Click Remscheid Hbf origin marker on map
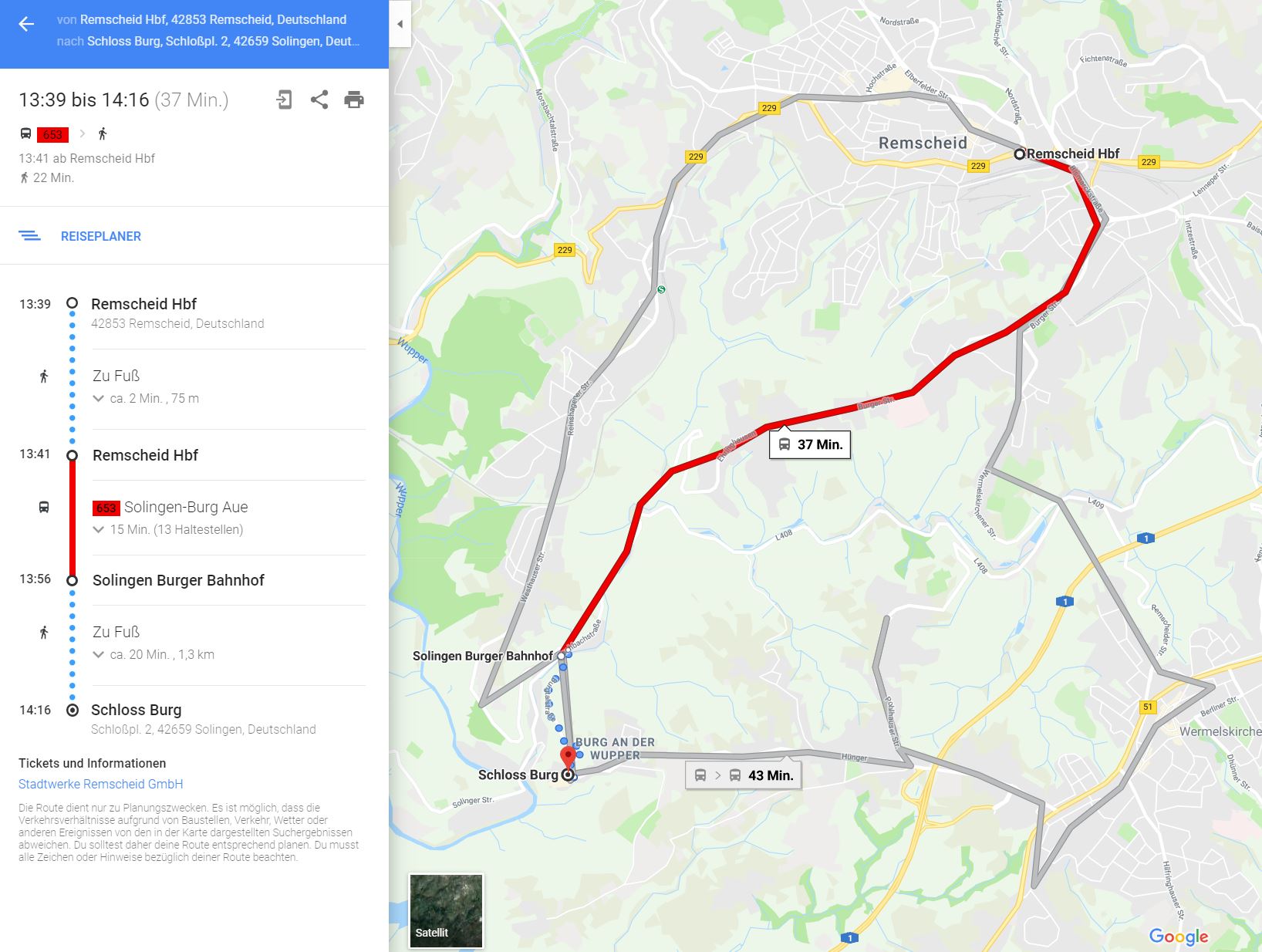The height and width of the screenshot is (952, 1262). pos(1019,154)
